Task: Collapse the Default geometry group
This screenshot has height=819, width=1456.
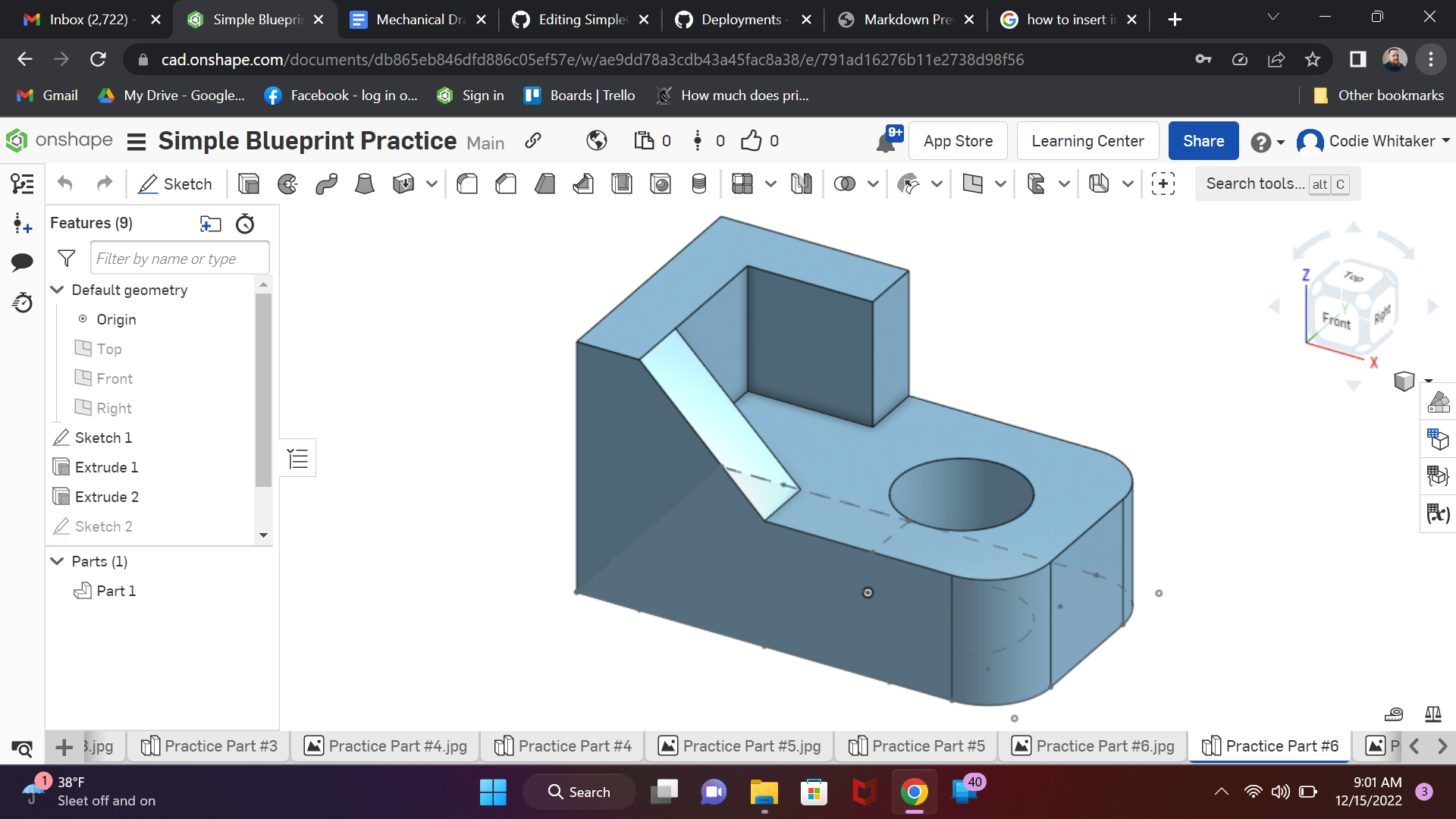Action: (x=57, y=290)
